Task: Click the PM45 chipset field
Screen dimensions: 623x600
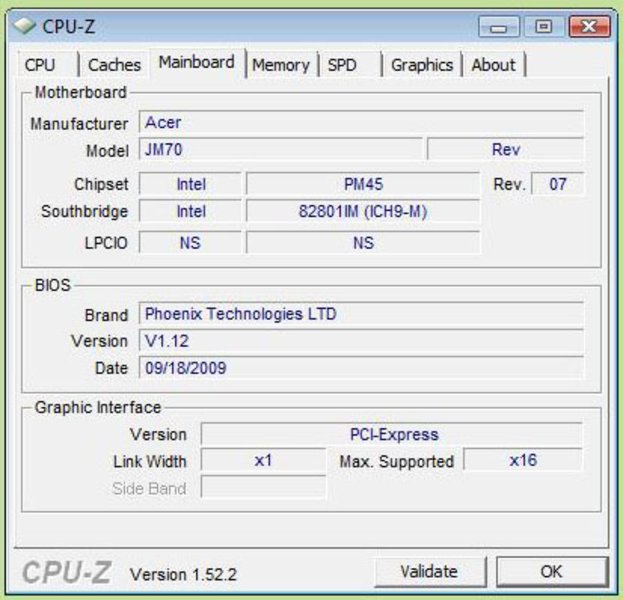Action: click(363, 184)
